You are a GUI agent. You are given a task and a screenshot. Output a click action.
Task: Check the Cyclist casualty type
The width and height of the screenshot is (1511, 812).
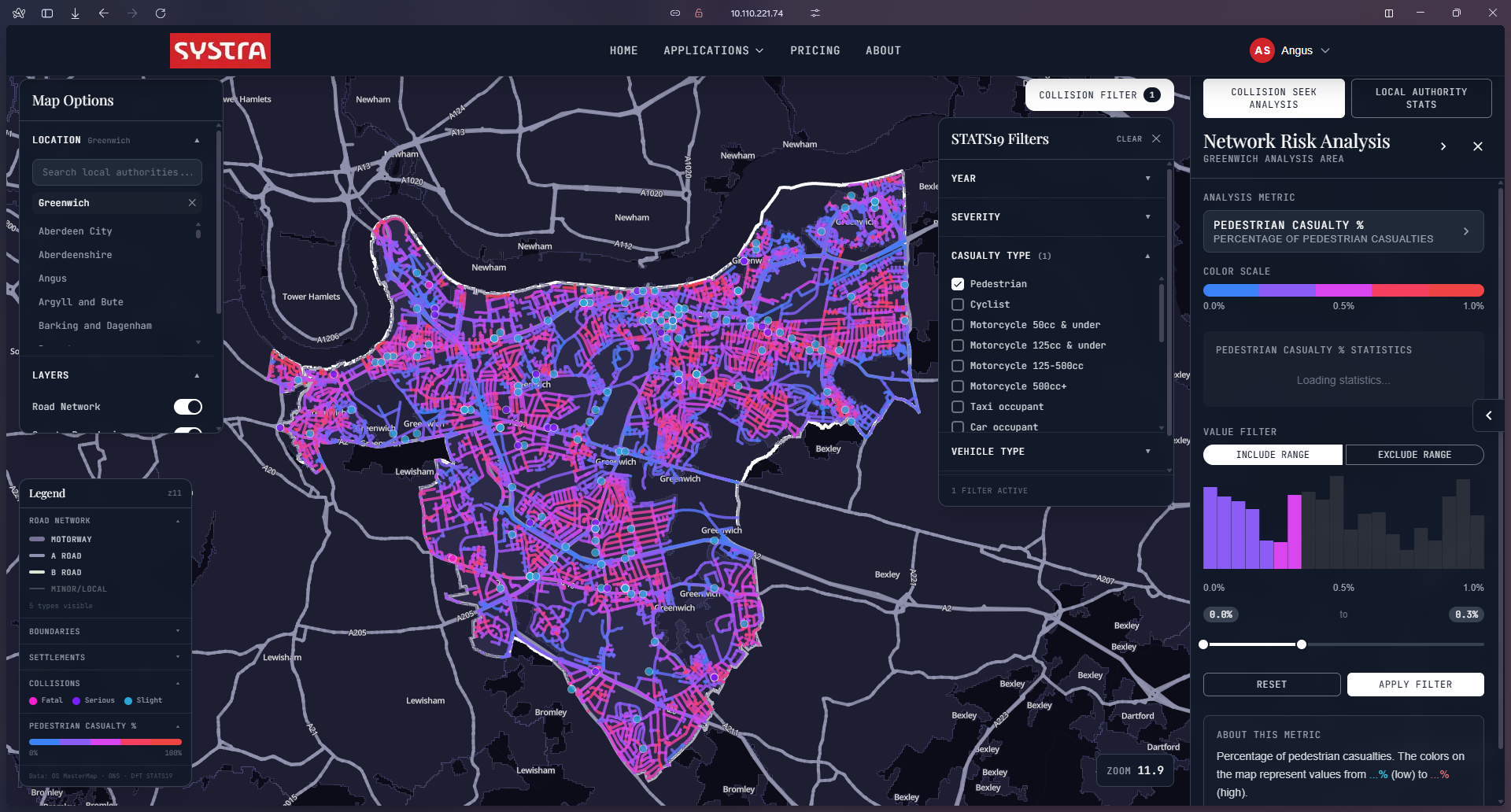(958, 304)
